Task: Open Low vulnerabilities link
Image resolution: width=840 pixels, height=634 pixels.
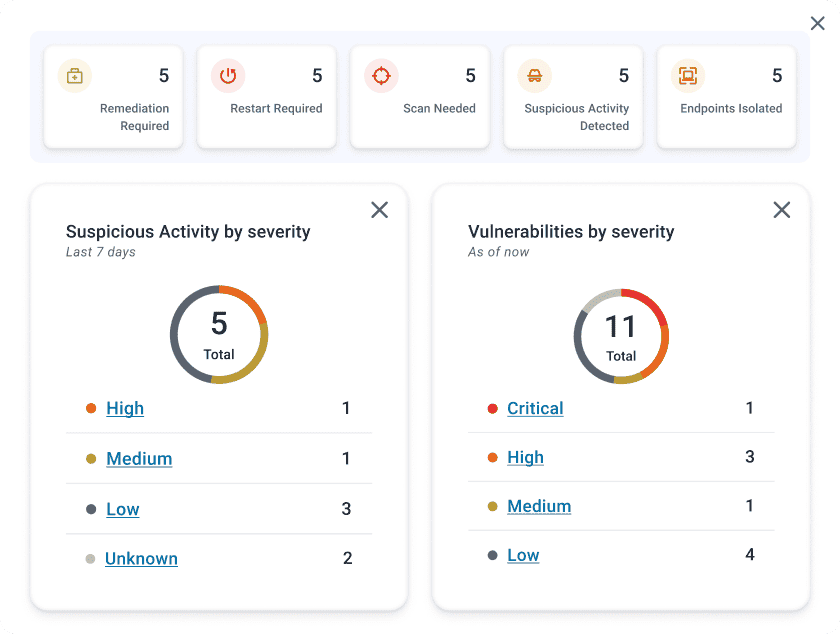Action: coord(523,555)
